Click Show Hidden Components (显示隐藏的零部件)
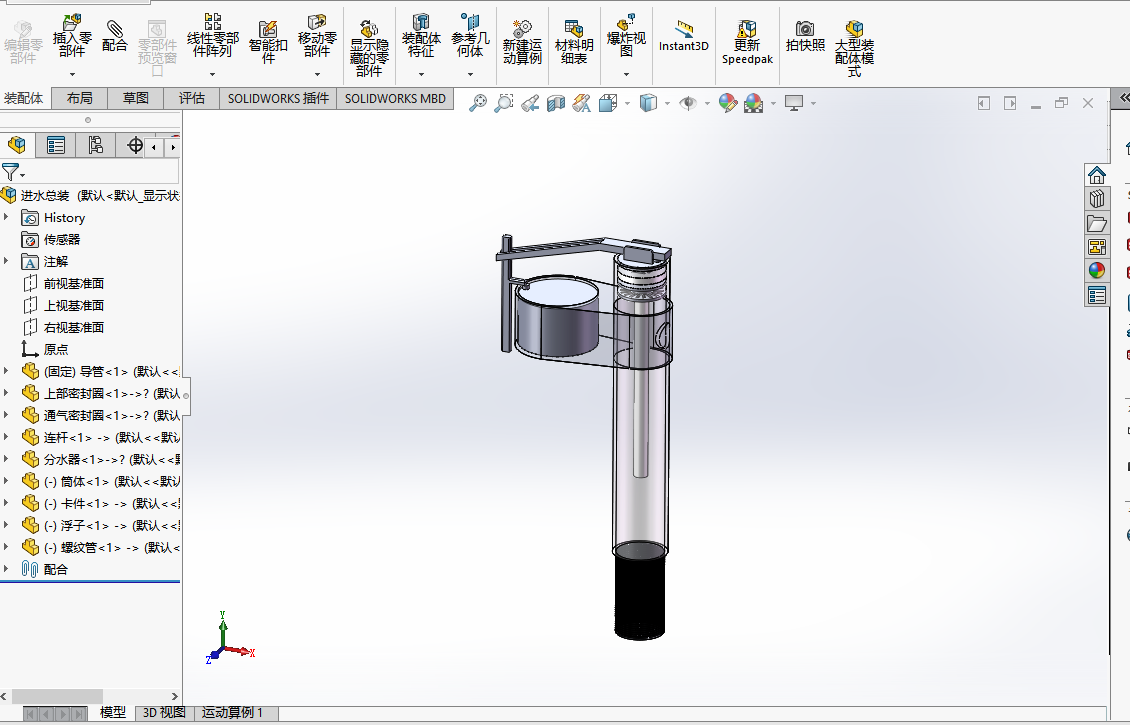1130x725 pixels. [x=369, y=49]
